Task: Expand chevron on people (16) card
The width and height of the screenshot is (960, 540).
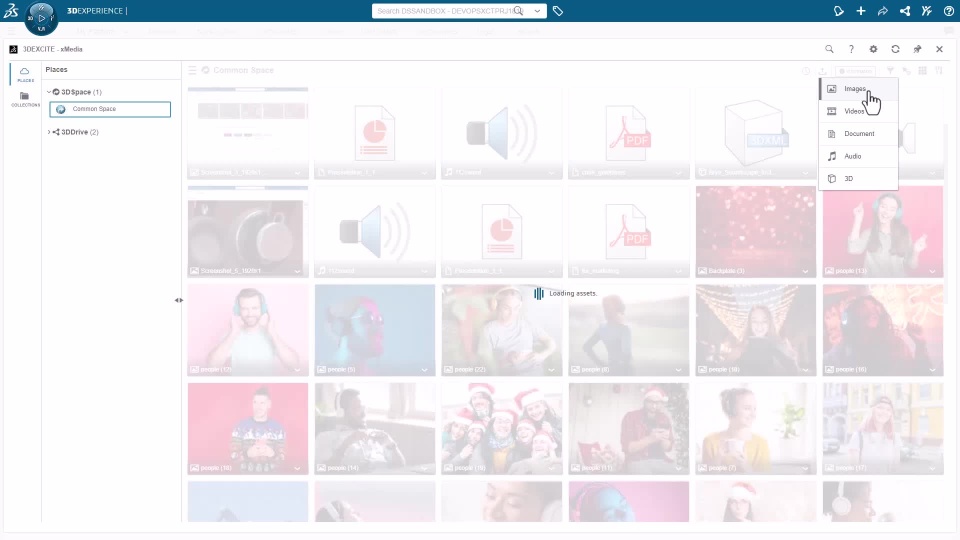Action: 932,370
